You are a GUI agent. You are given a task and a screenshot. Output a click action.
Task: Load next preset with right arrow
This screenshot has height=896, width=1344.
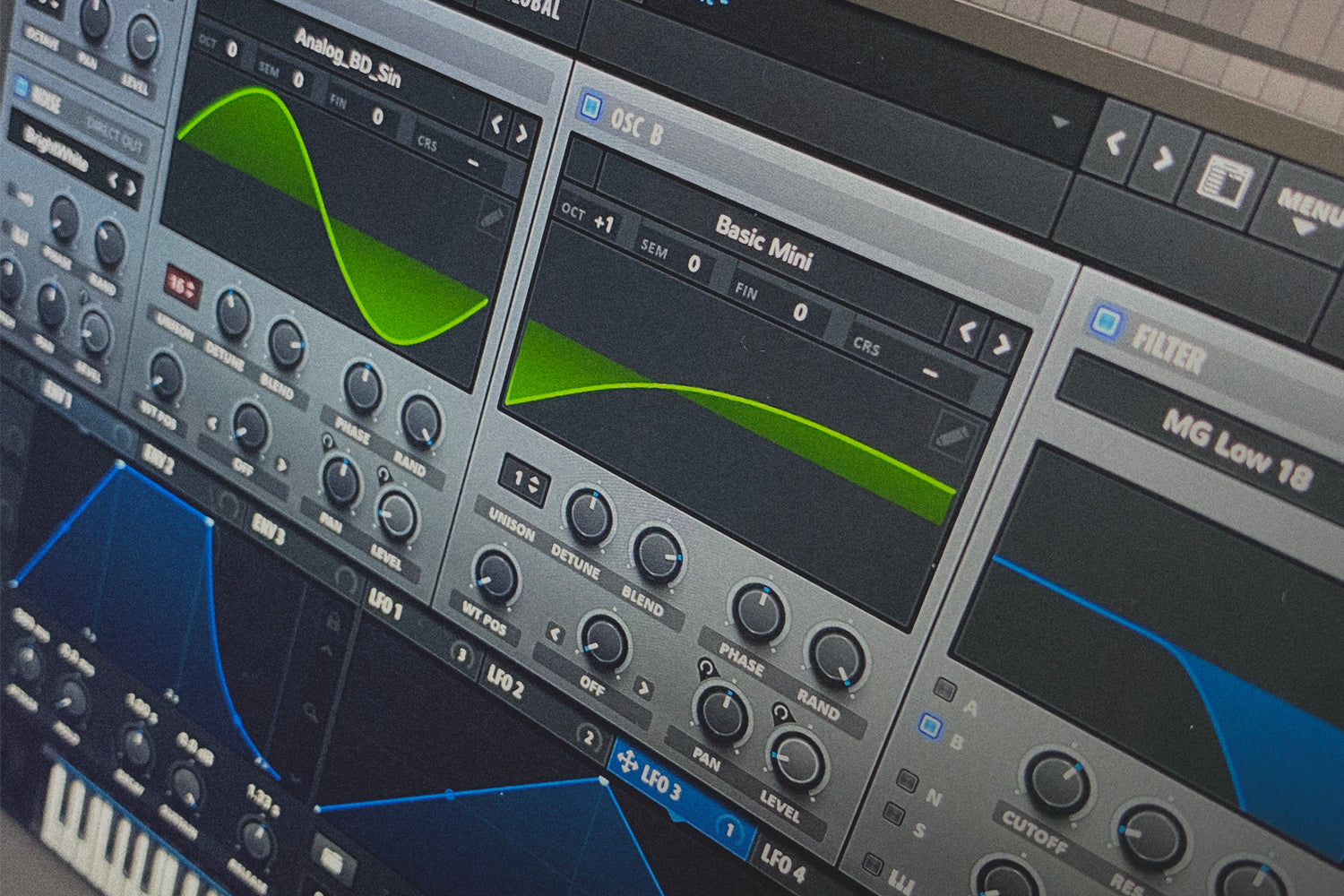tap(1162, 159)
